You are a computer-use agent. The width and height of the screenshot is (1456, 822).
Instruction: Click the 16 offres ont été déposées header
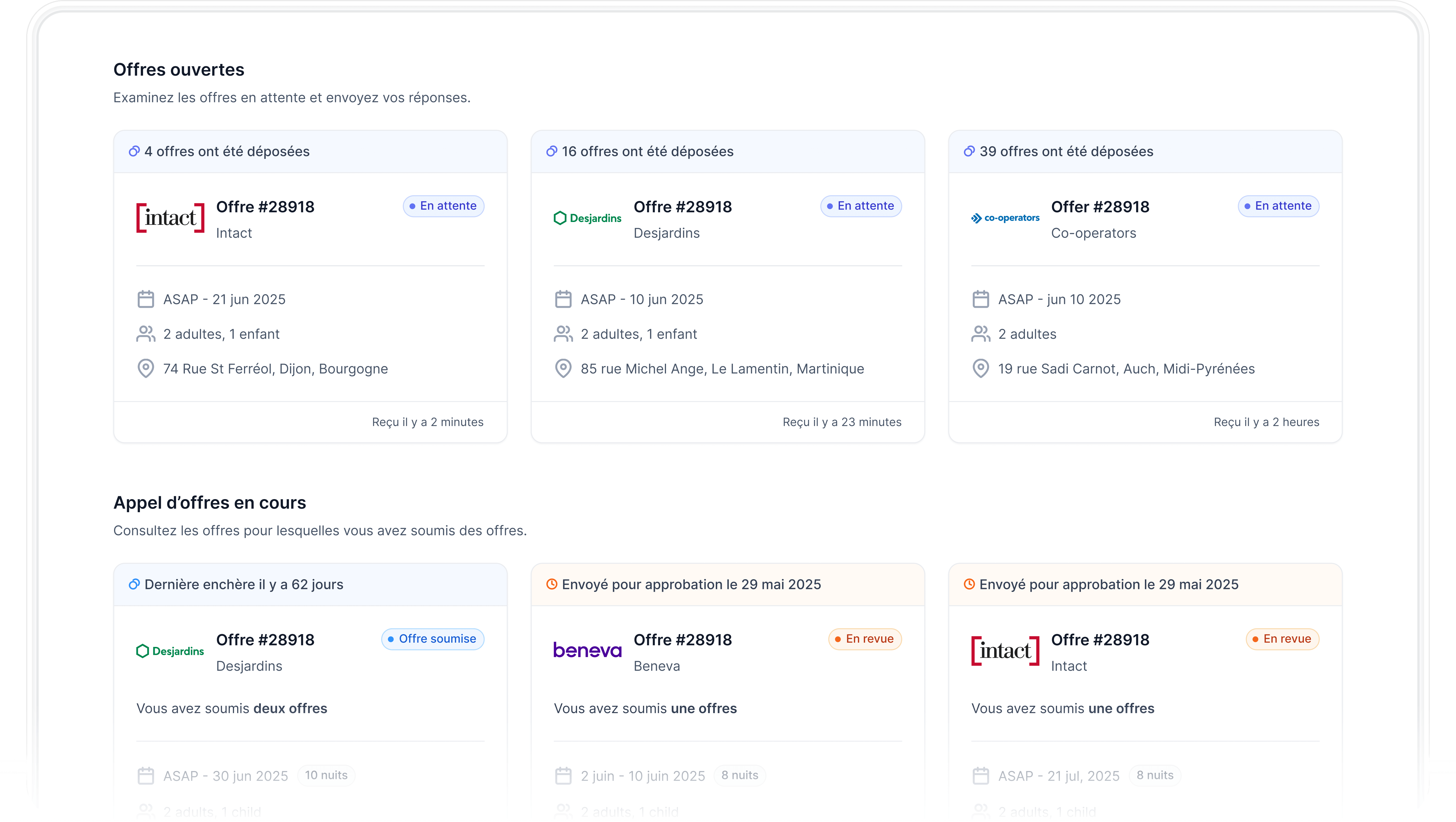[x=647, y=151]
